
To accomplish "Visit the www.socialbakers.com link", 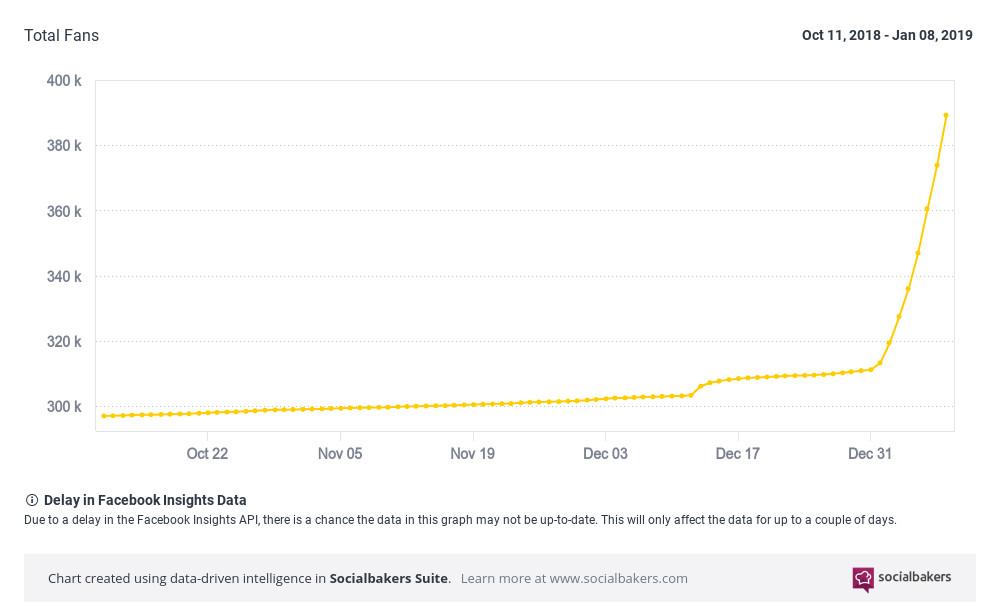I will point(618,578).
